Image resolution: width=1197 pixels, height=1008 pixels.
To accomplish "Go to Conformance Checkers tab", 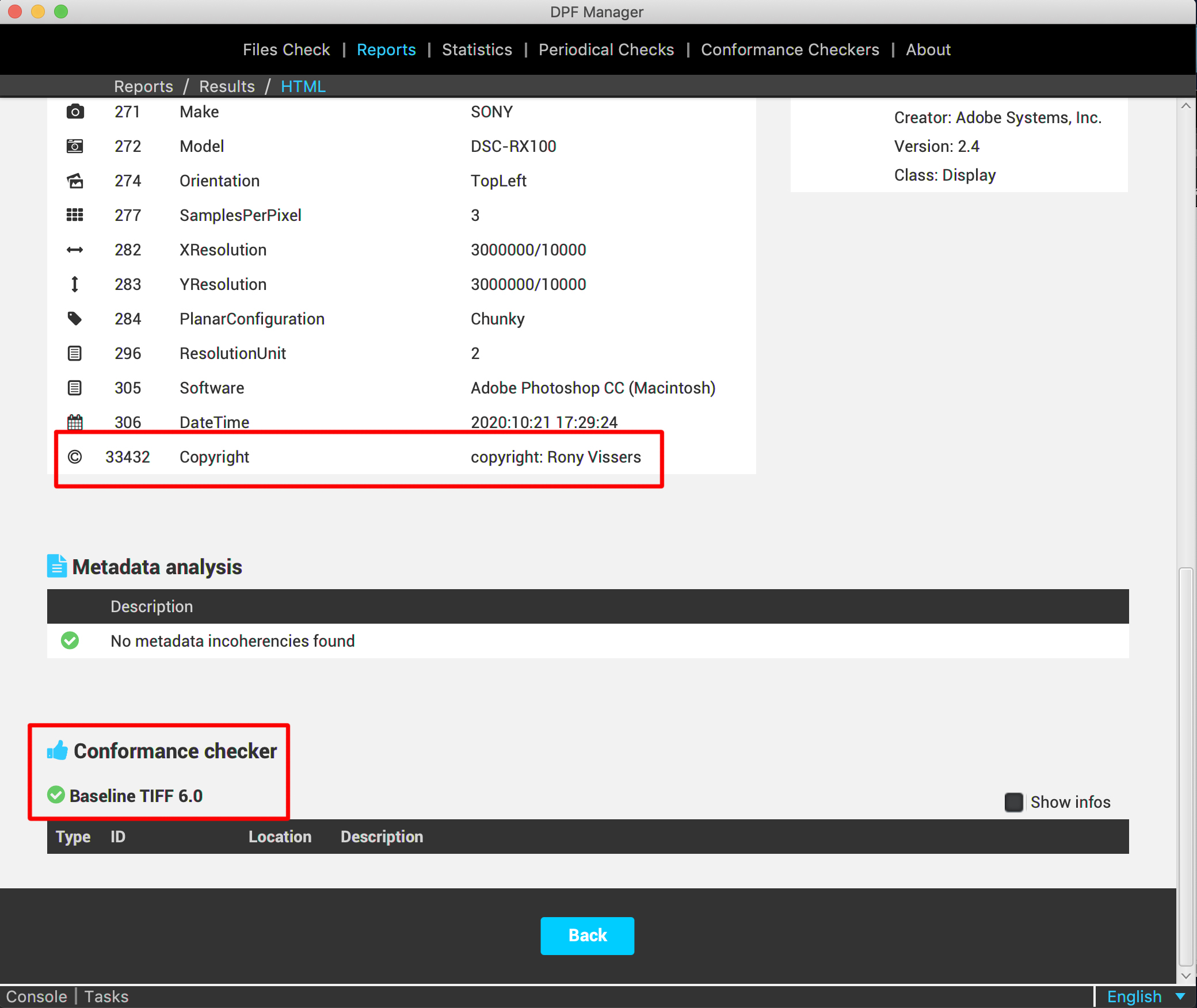I will tap(790, 49).
